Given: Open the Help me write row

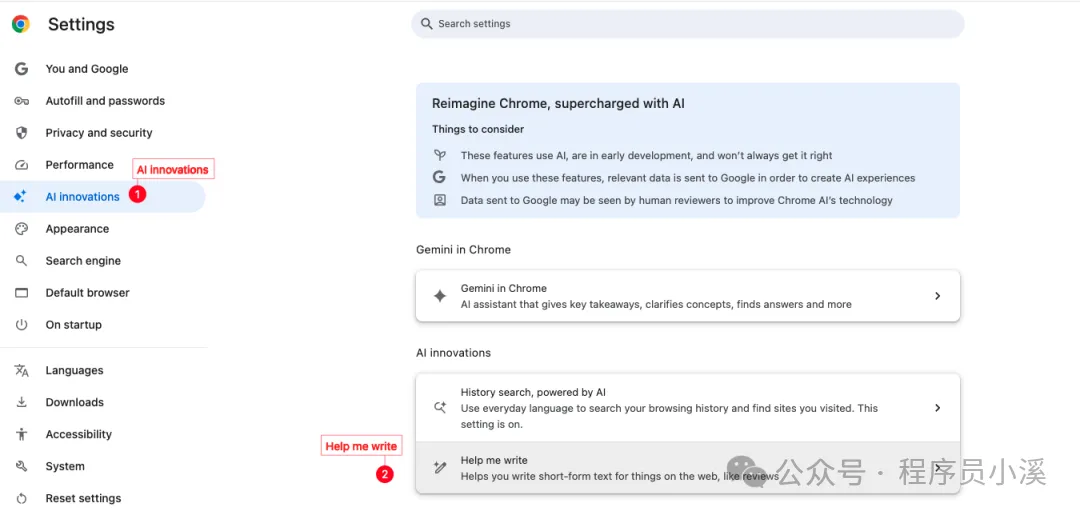Looking at the screenshot, I should click(x=687, y=467).
